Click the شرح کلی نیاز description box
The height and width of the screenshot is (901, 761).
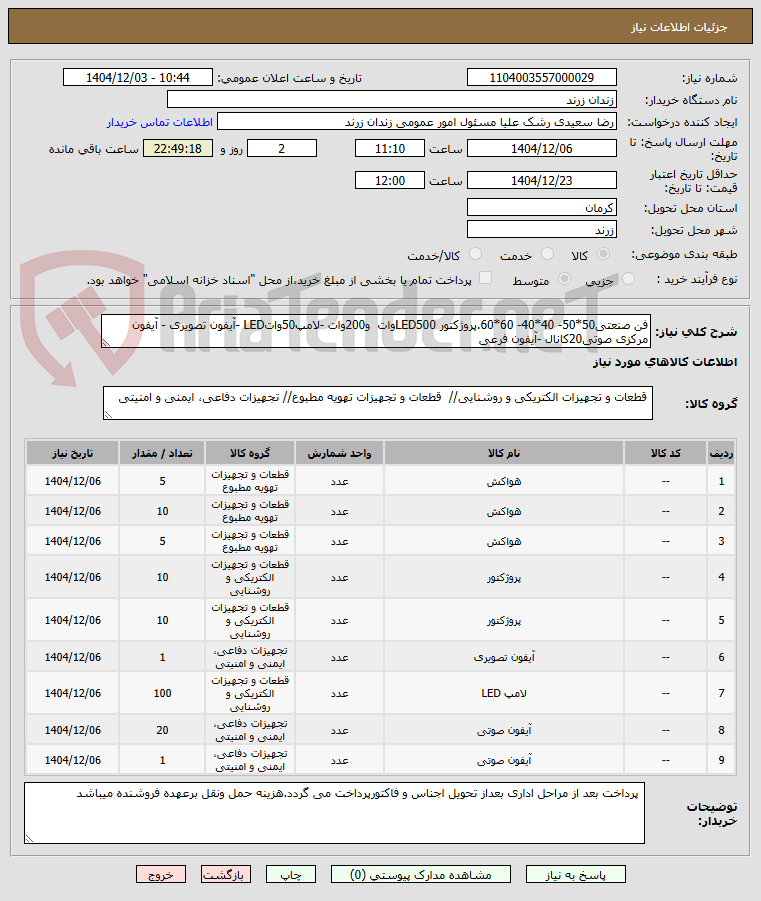tap(376, 332)
